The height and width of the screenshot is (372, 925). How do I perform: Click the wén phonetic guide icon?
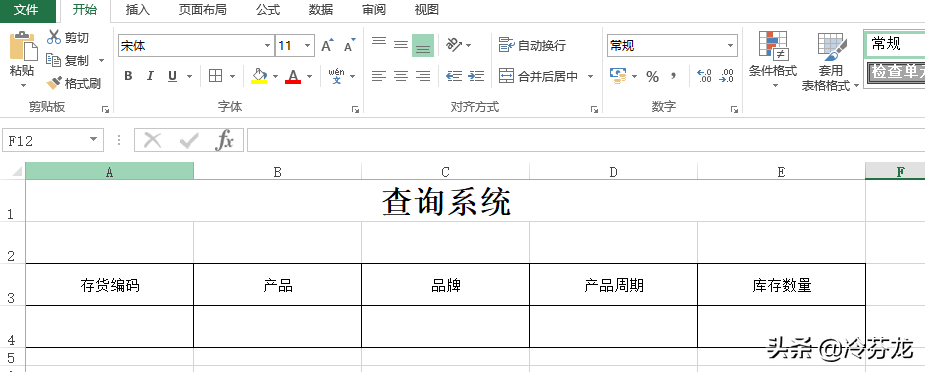tap(337, 76)
